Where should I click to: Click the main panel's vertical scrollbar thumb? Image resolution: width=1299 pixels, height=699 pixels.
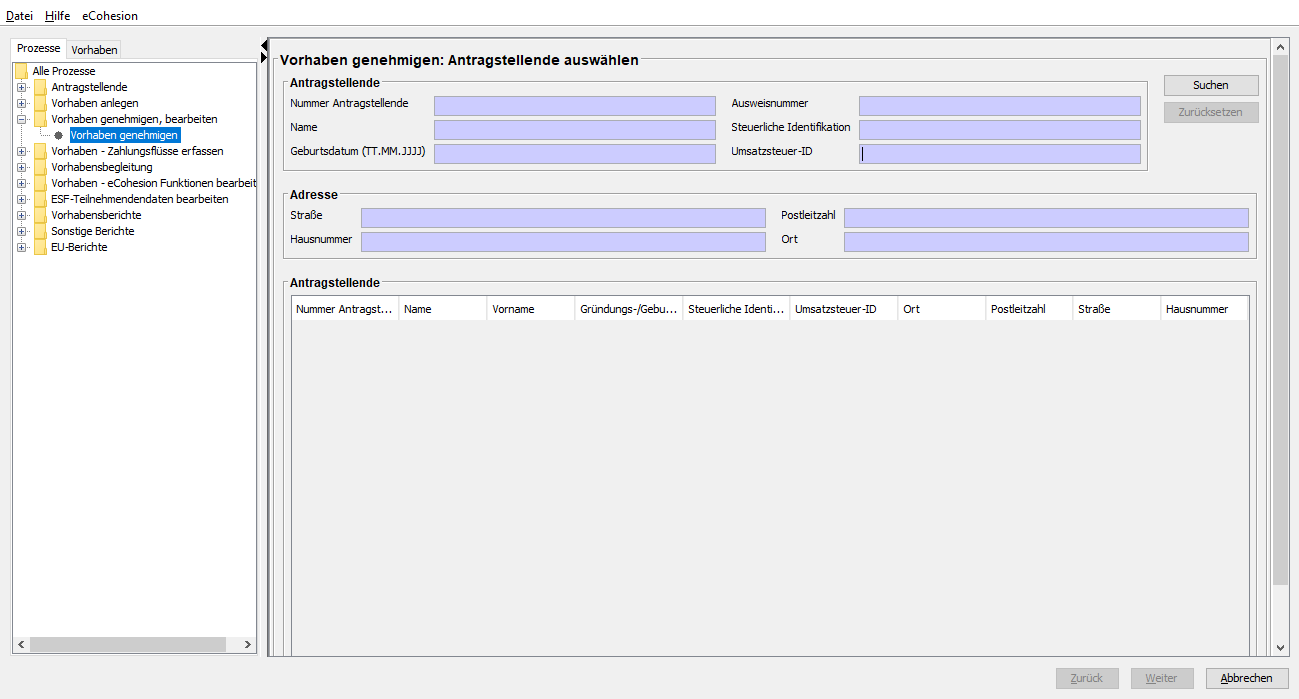click(x=1281, y=320)
